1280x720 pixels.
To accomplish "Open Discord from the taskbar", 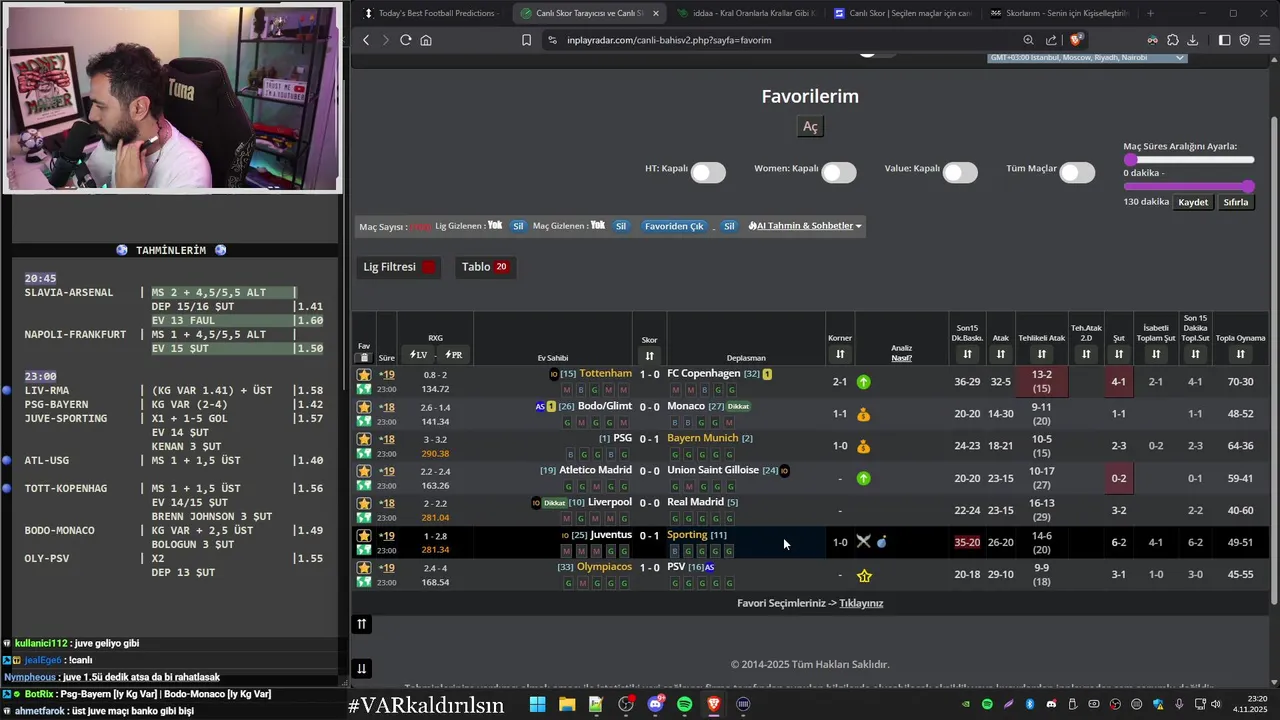I will pos(655,704).
